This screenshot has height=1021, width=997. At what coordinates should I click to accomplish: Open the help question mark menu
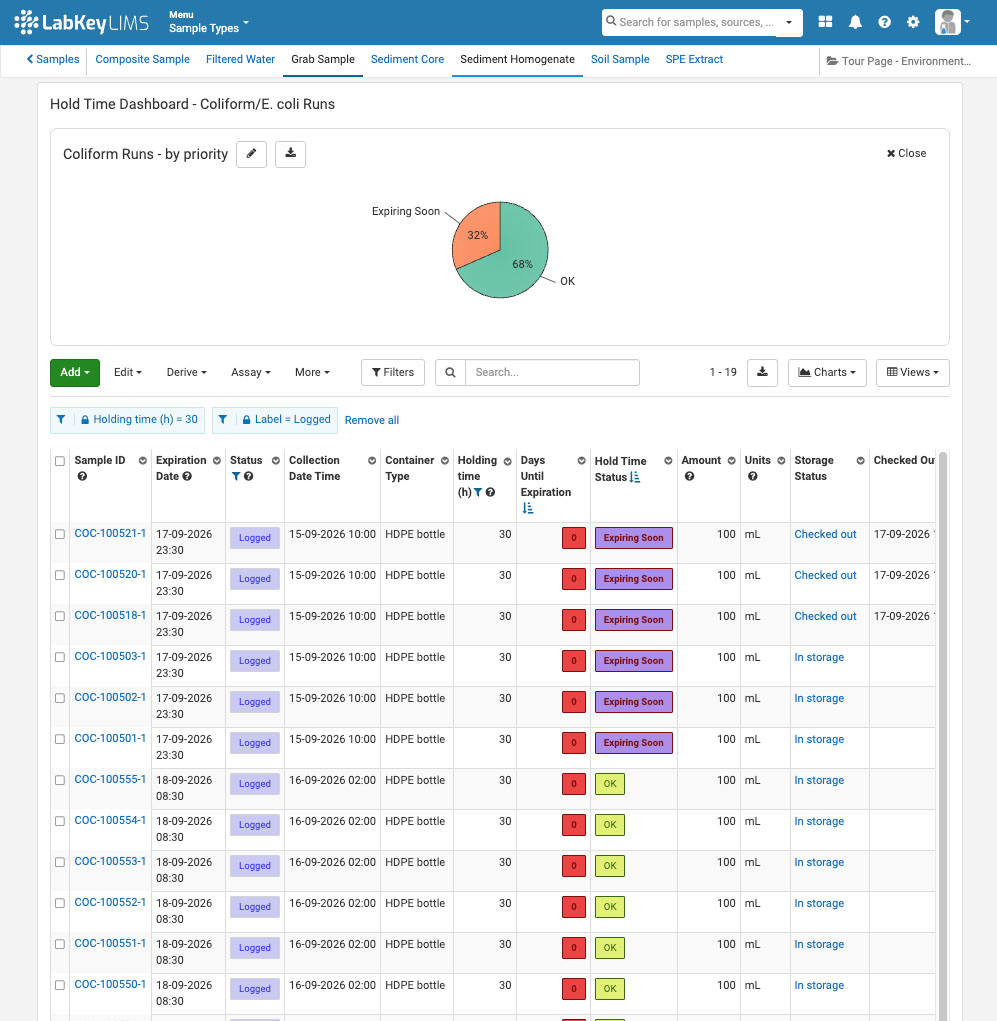pos(884,22)
